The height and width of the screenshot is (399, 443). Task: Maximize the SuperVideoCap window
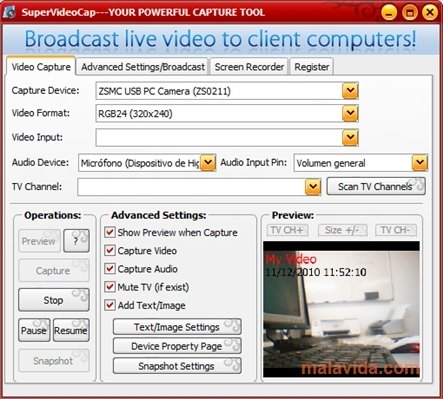[x=410, y=13]
